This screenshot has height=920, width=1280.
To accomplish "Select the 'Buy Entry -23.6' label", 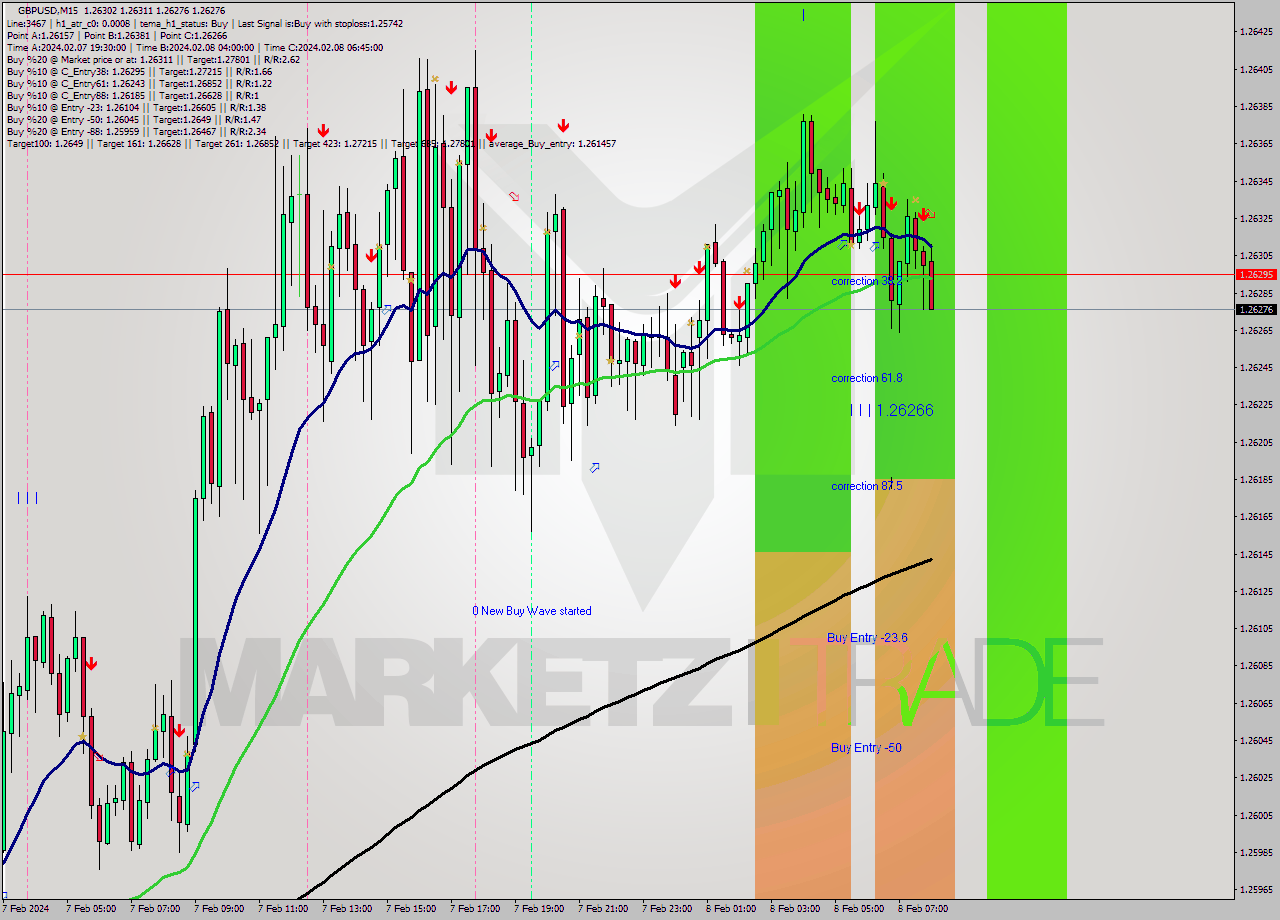I will pyautogui.click(x=868, y=638).
